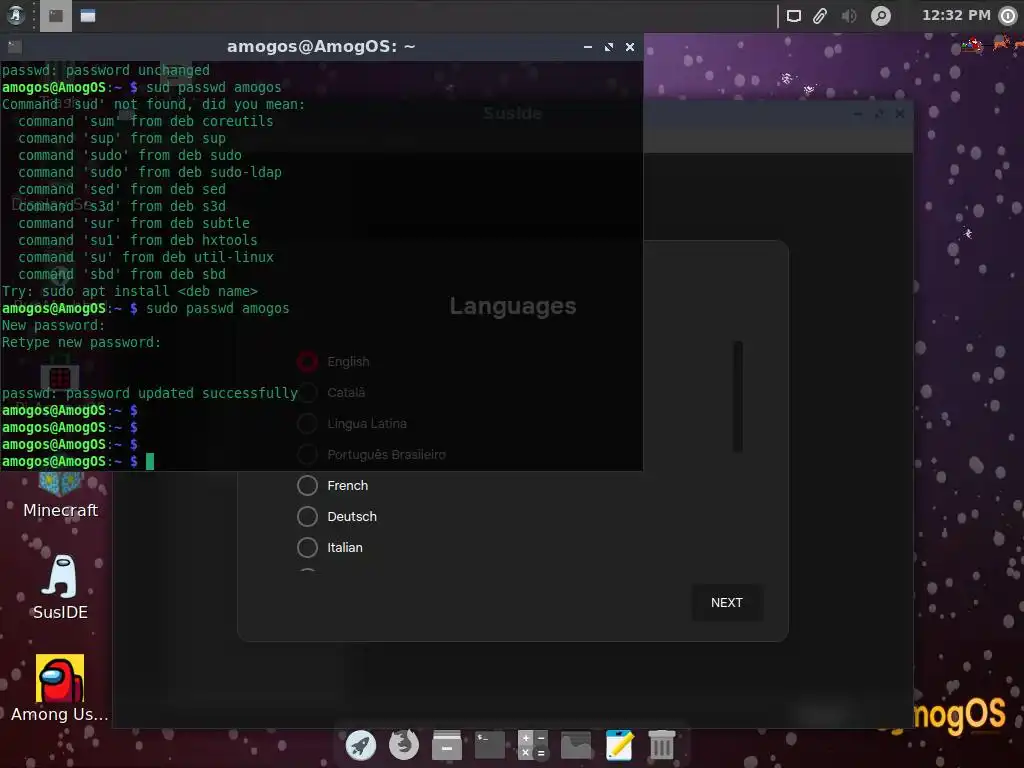1024x768 pixels.
Task: Select the SusIDE desktop icon
Action: pyautogui.click(x=60, y=587)
